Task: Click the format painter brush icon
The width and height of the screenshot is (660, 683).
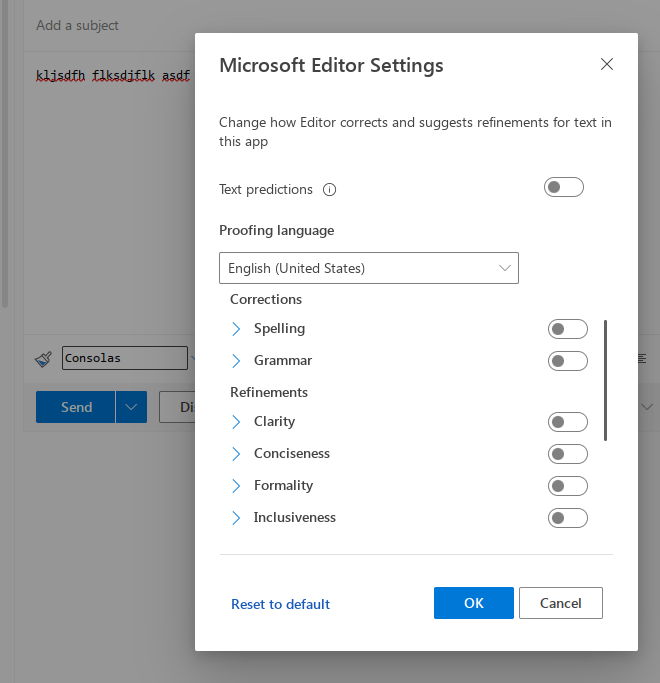Action: [x=43, y=359]
